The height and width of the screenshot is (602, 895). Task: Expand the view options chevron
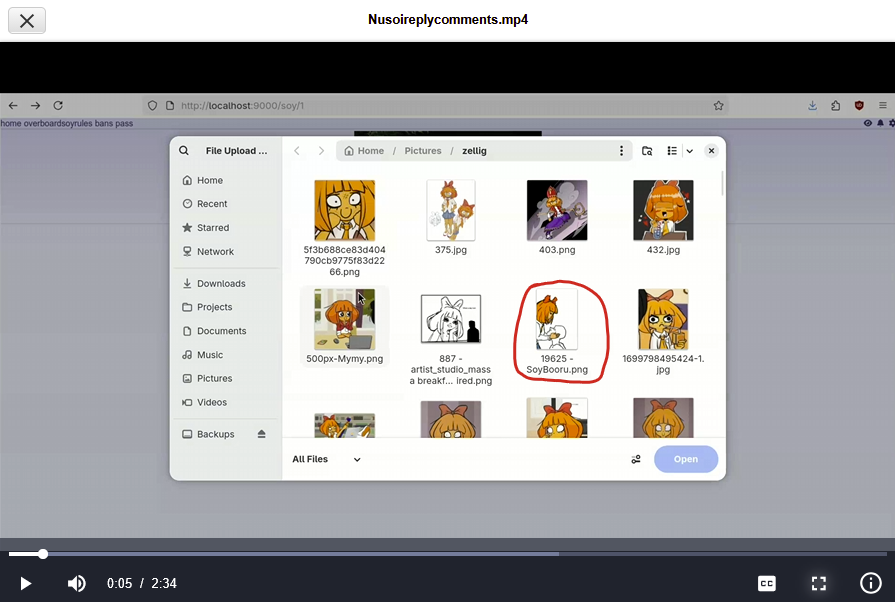(689, 151)
